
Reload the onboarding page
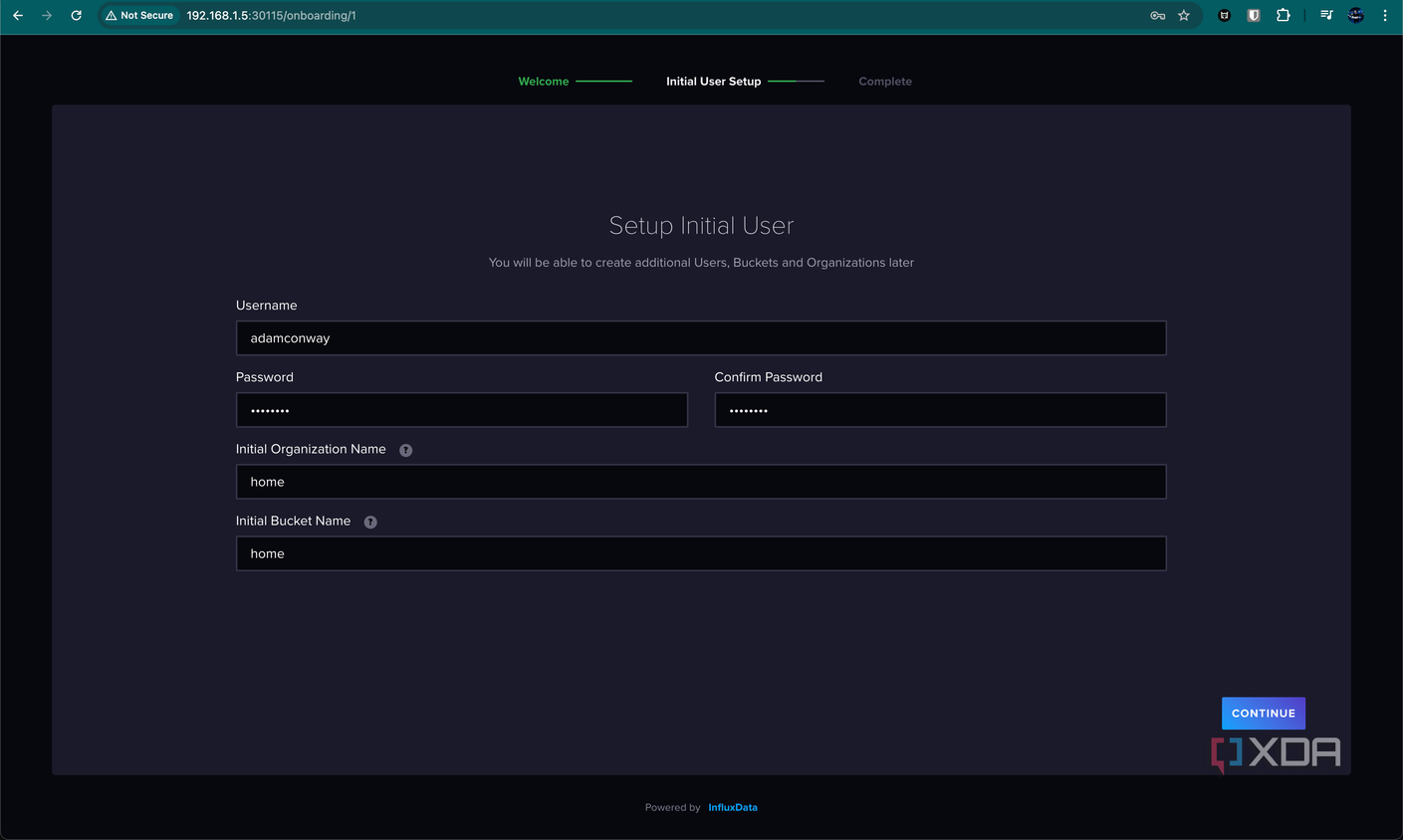point(76,15)
